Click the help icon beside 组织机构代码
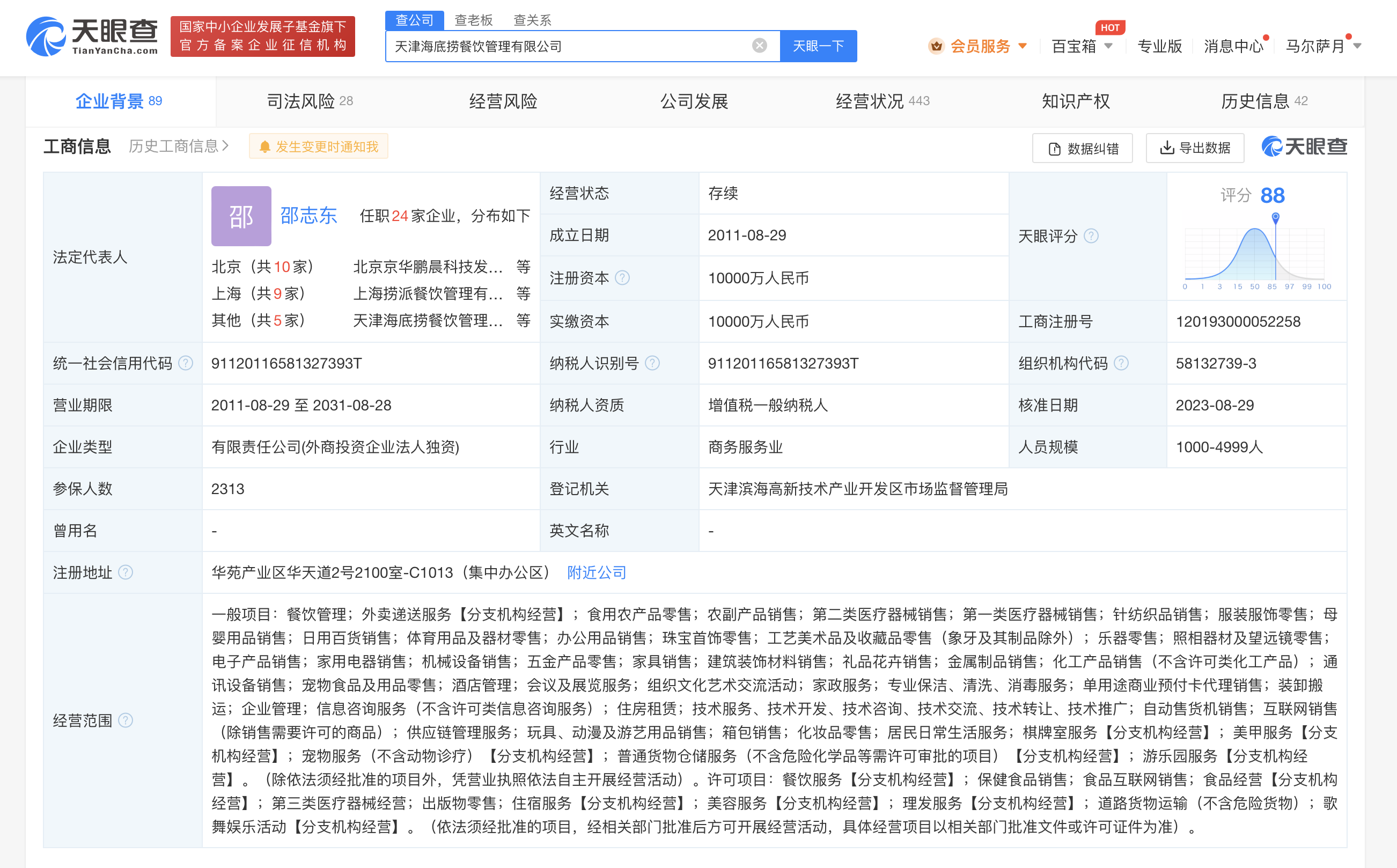 pos(1121,363)
